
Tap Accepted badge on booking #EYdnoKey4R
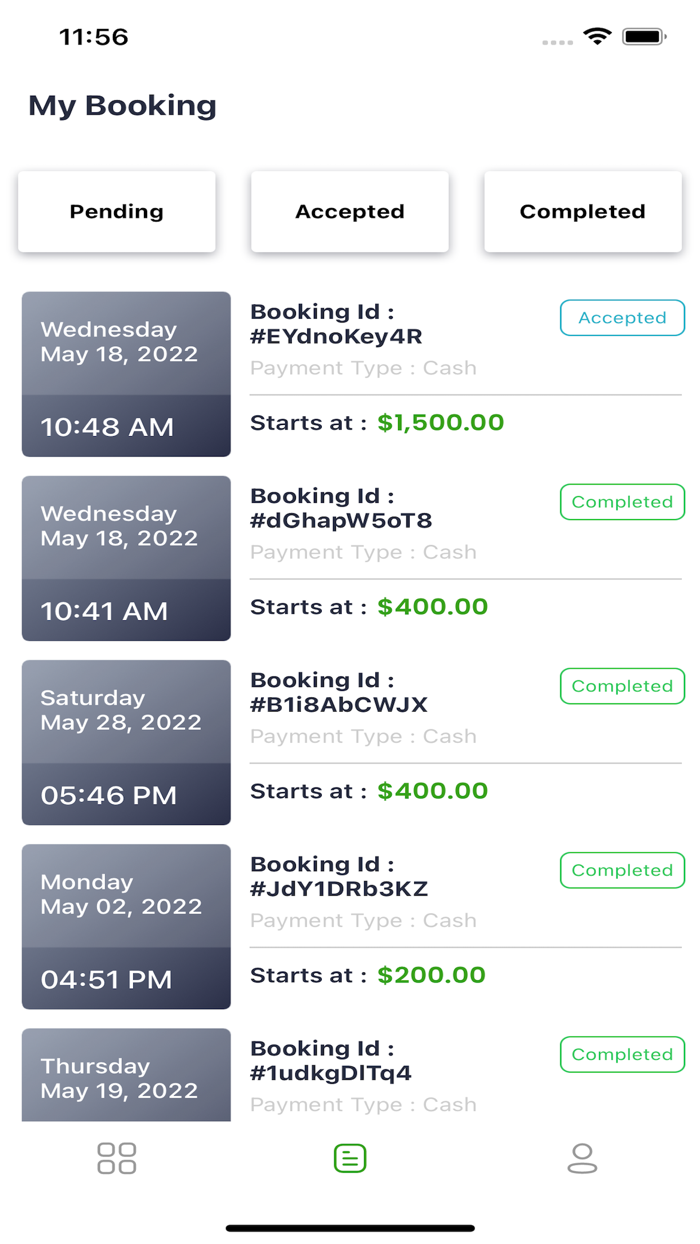[x=622, y=318]
